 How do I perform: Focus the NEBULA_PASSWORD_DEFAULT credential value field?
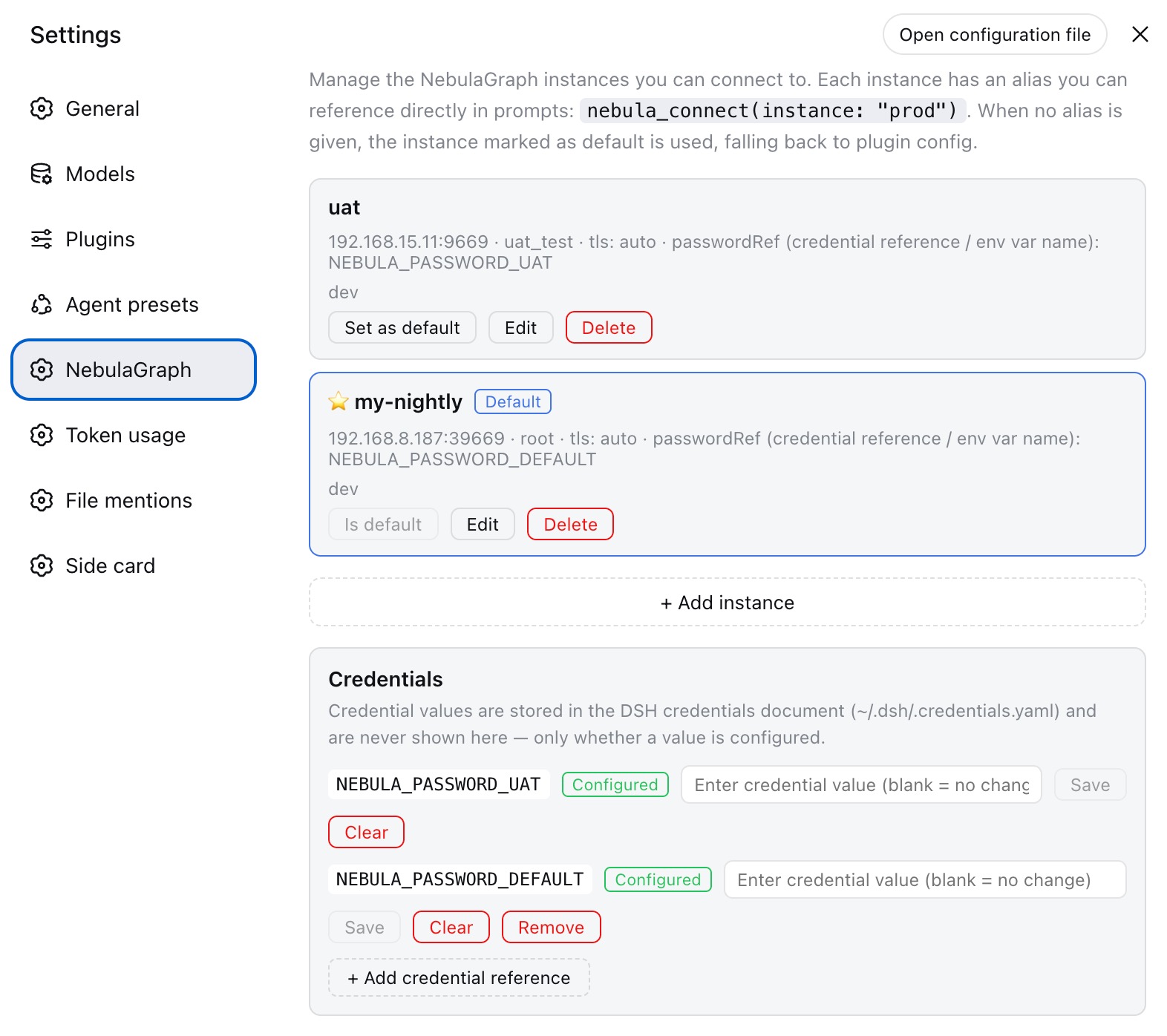click(925, 879)
